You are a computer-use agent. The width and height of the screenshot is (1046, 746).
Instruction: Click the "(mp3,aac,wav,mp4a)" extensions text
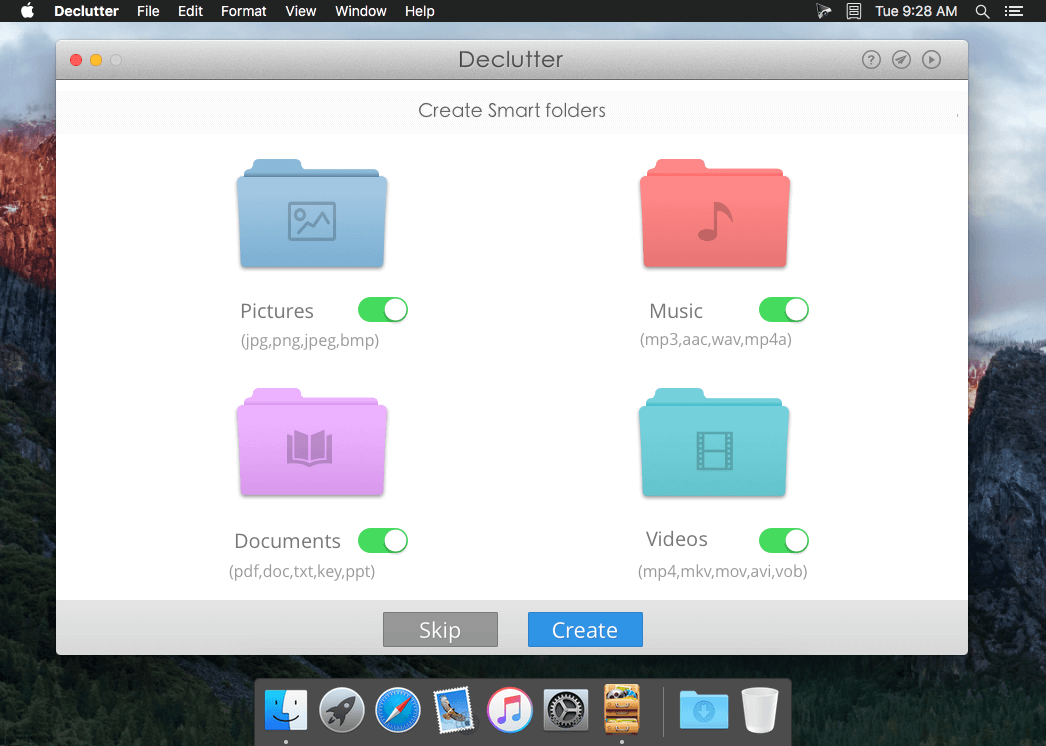pos(716,340)
